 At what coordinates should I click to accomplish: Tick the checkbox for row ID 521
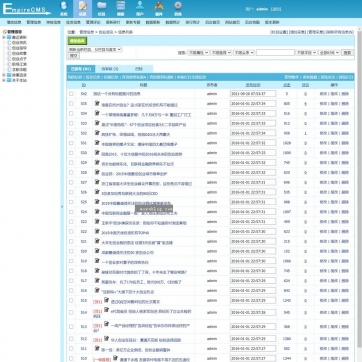(71, 241)
